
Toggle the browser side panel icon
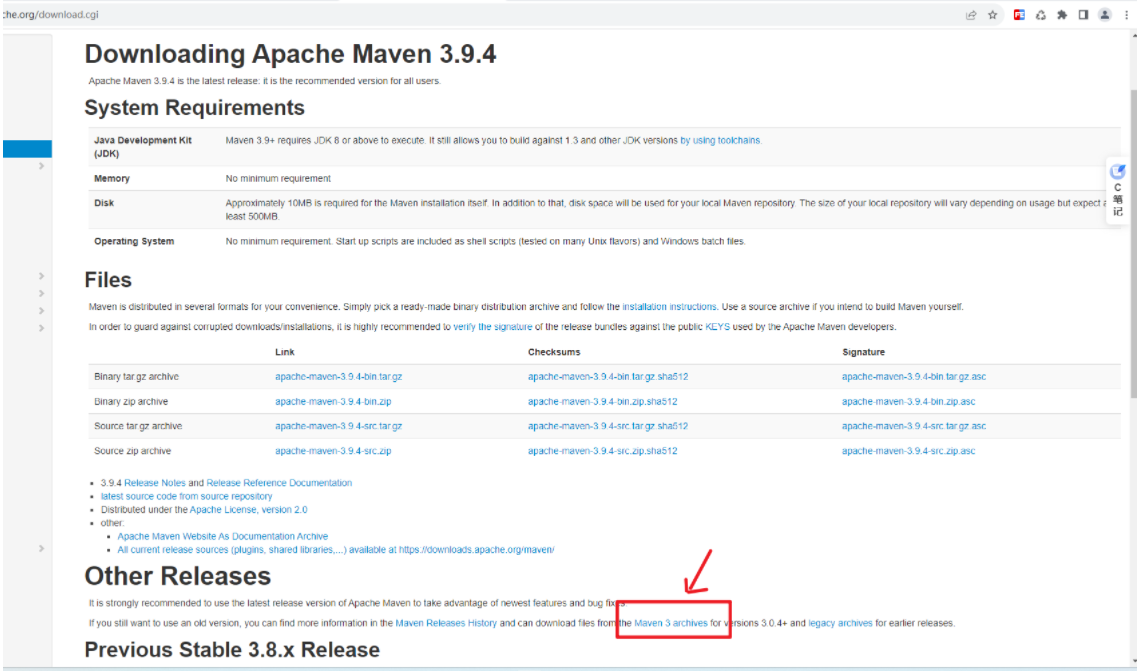[1083, 15]
